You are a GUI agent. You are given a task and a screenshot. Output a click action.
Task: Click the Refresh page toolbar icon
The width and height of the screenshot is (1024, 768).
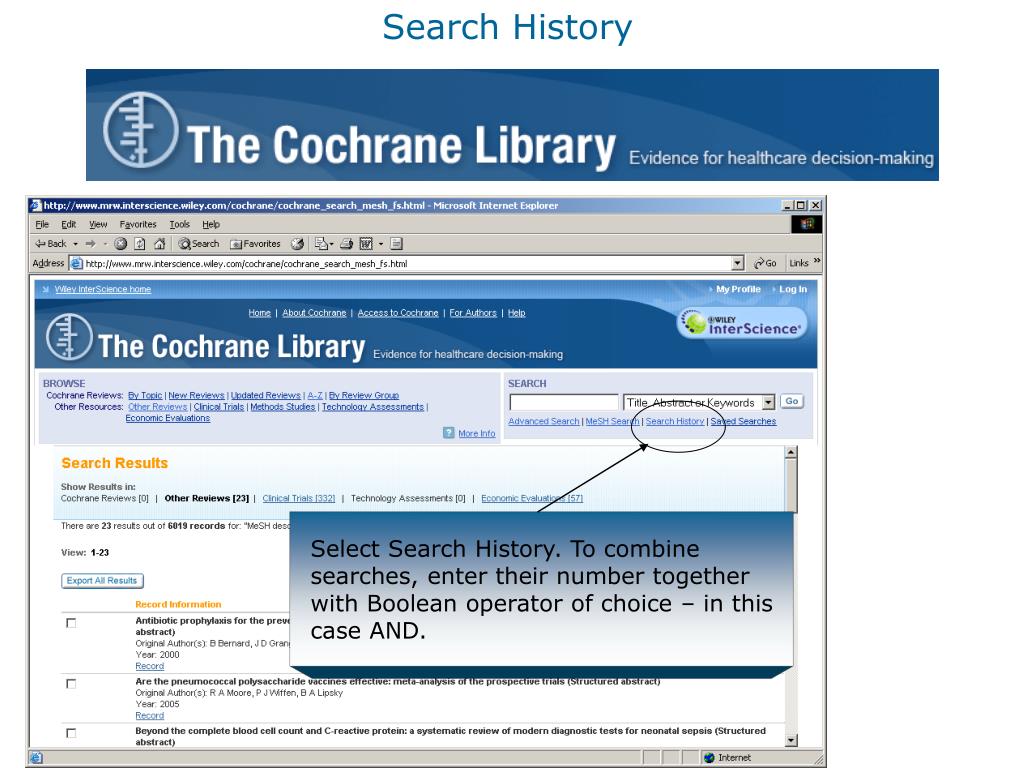[140, 244]
